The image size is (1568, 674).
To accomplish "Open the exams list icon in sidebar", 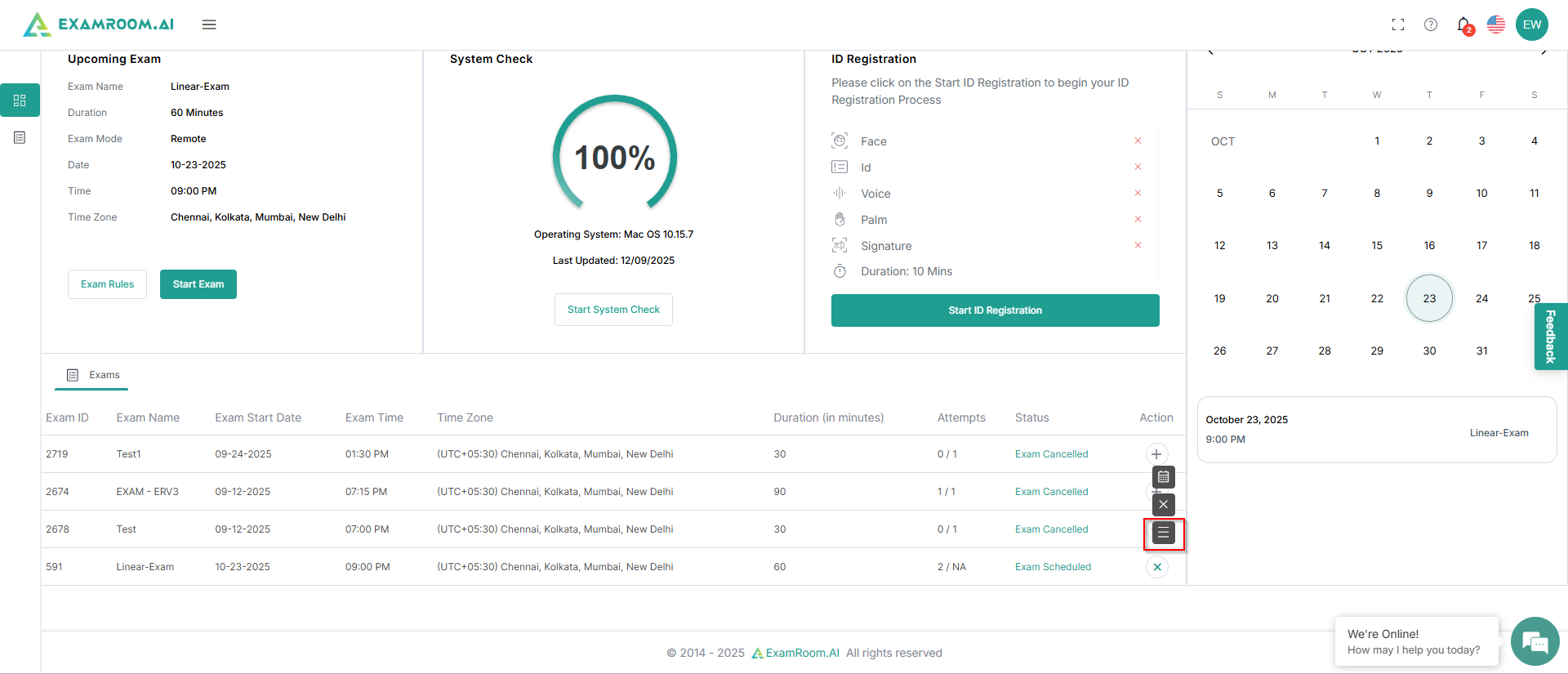I will pyautogui.click(x=20, y=137).
